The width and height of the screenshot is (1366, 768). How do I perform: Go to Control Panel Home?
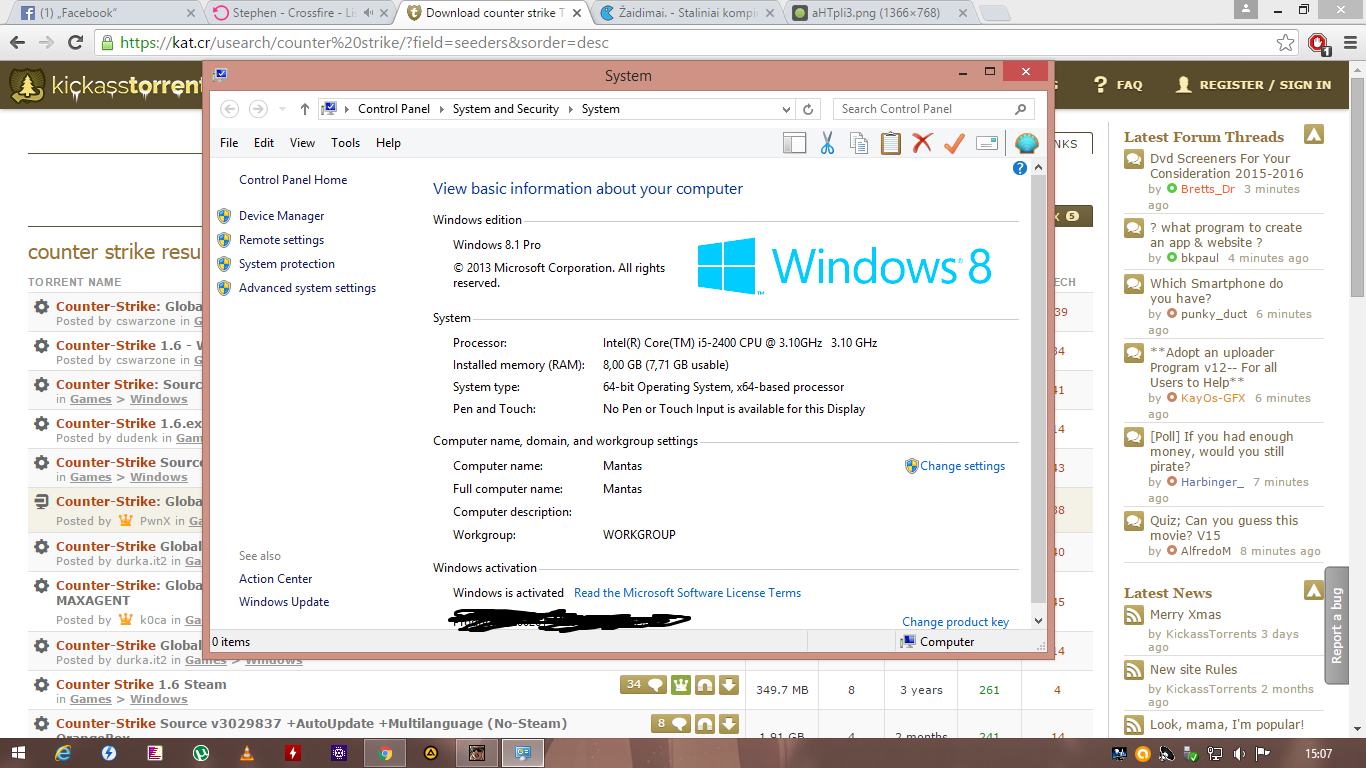(293, 180)
